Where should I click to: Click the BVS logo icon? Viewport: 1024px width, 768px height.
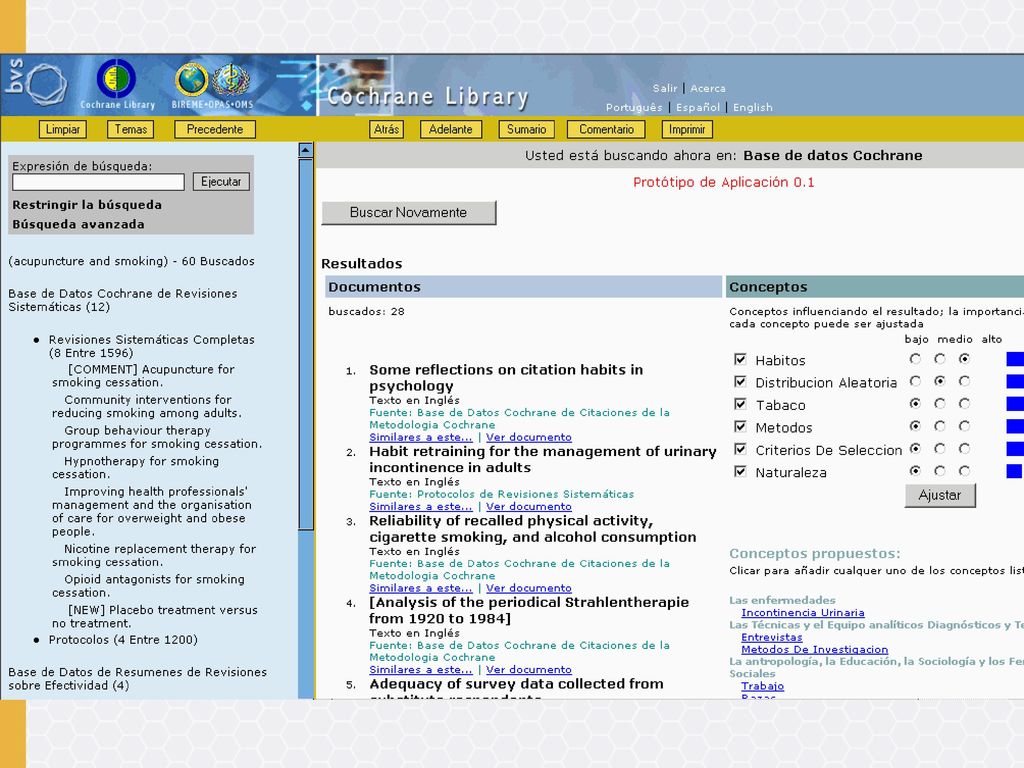pyautogui.click(x=36, y=84)
